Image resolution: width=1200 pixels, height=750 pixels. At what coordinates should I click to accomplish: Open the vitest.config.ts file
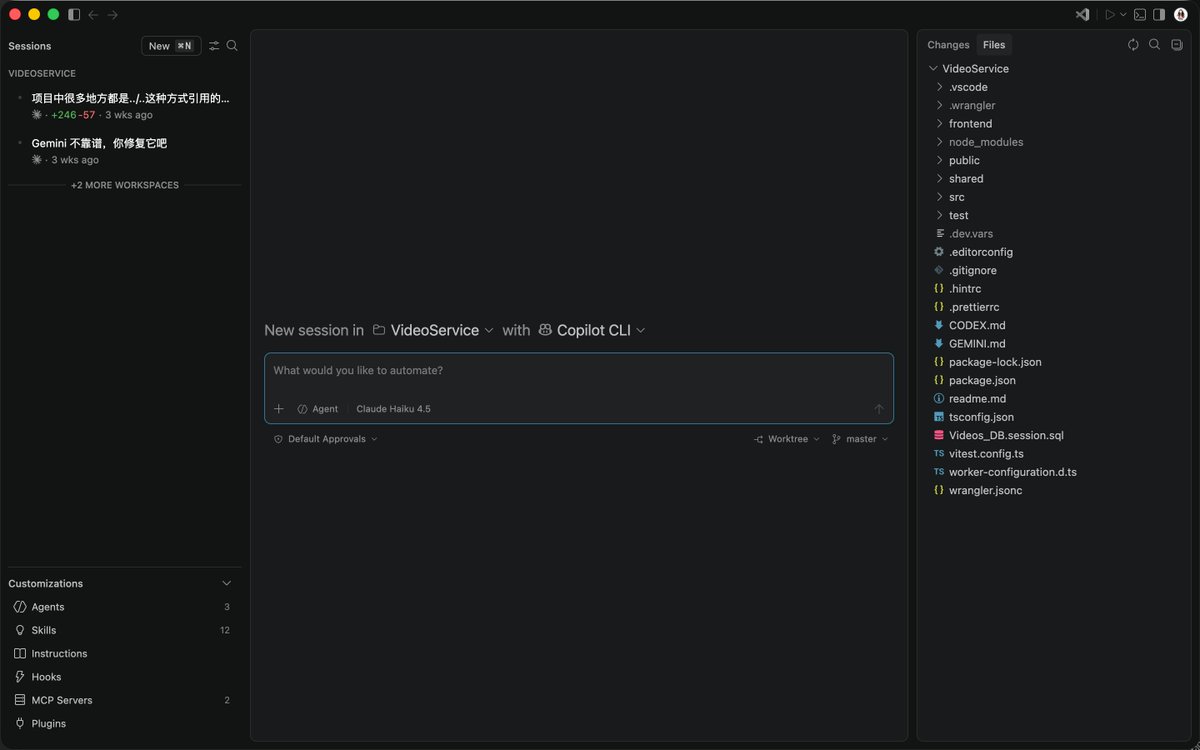click(x=1054, y=454)
